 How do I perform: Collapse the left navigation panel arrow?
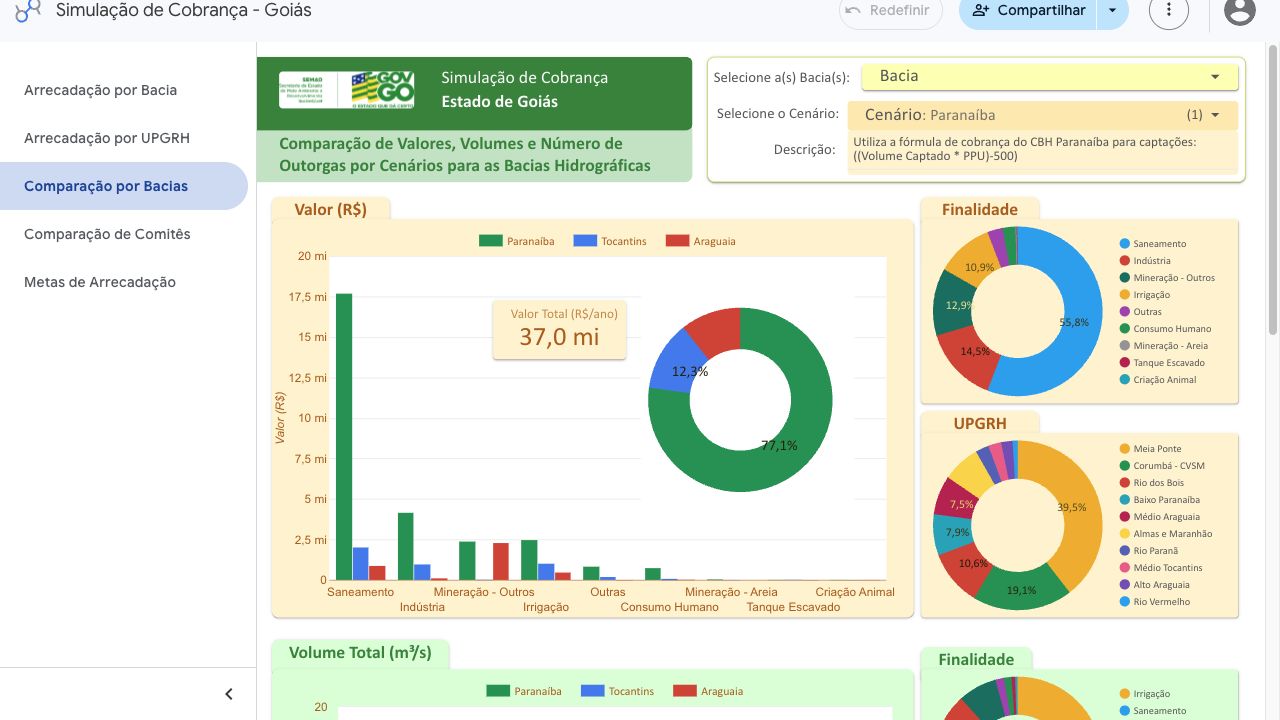(229, 694)
